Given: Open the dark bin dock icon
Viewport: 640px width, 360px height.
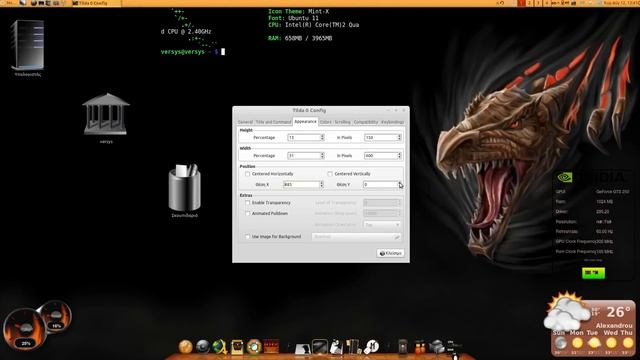Looking at the screenshot, I should click(402, 347).
